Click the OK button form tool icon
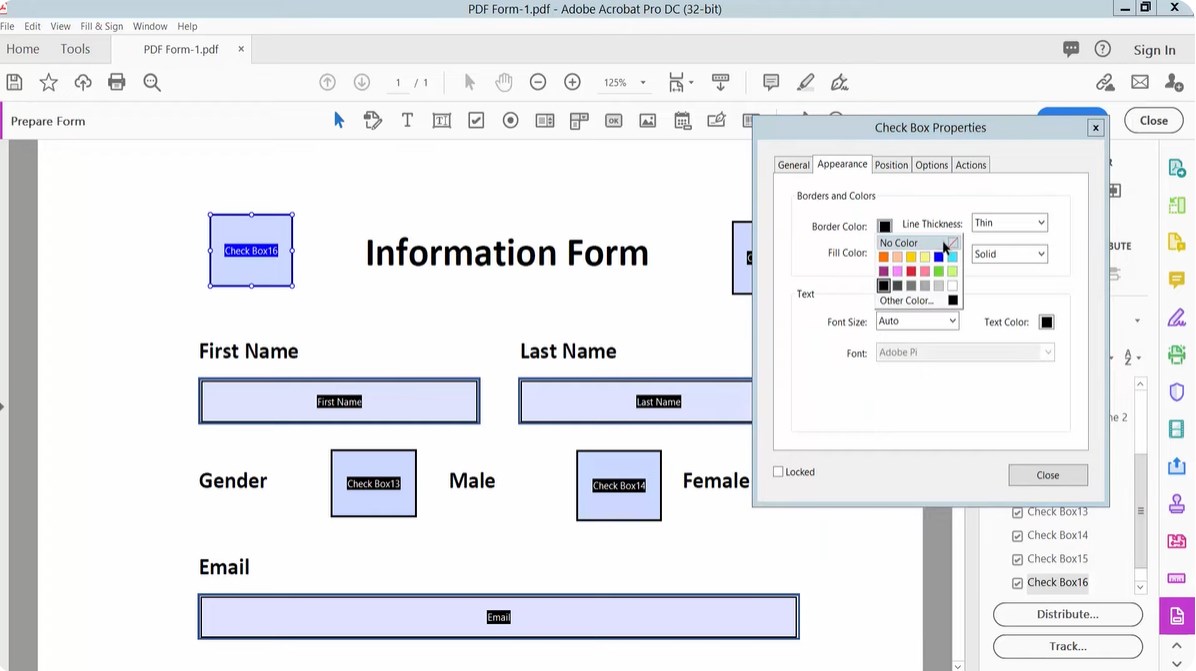Viewport: 1196px width, 671px height. 613,121
